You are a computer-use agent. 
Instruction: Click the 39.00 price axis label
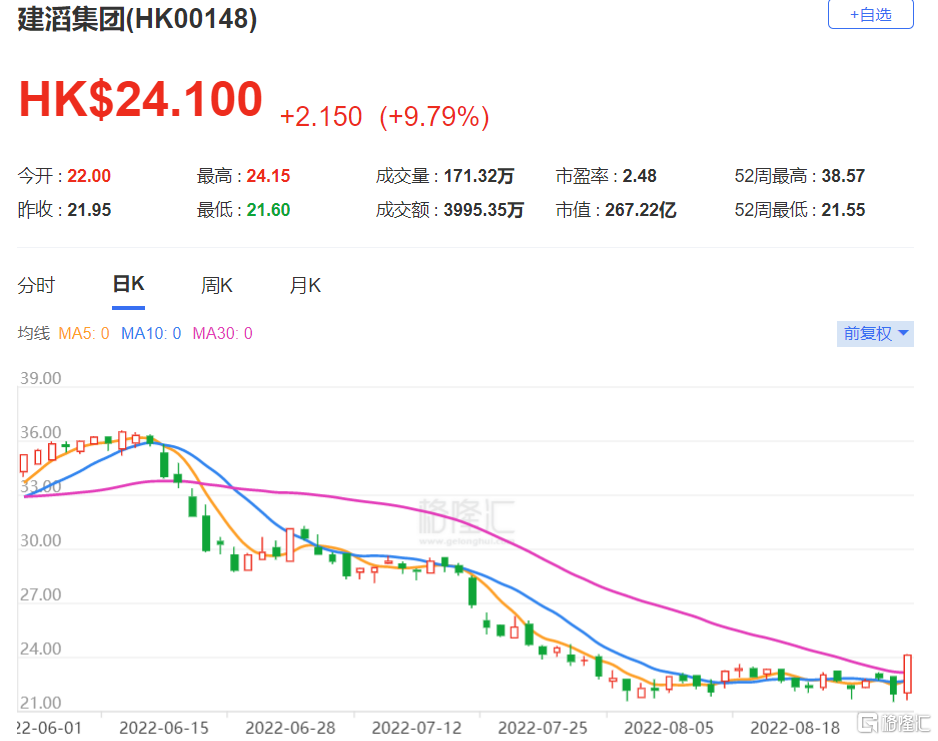tap(41, 379)
